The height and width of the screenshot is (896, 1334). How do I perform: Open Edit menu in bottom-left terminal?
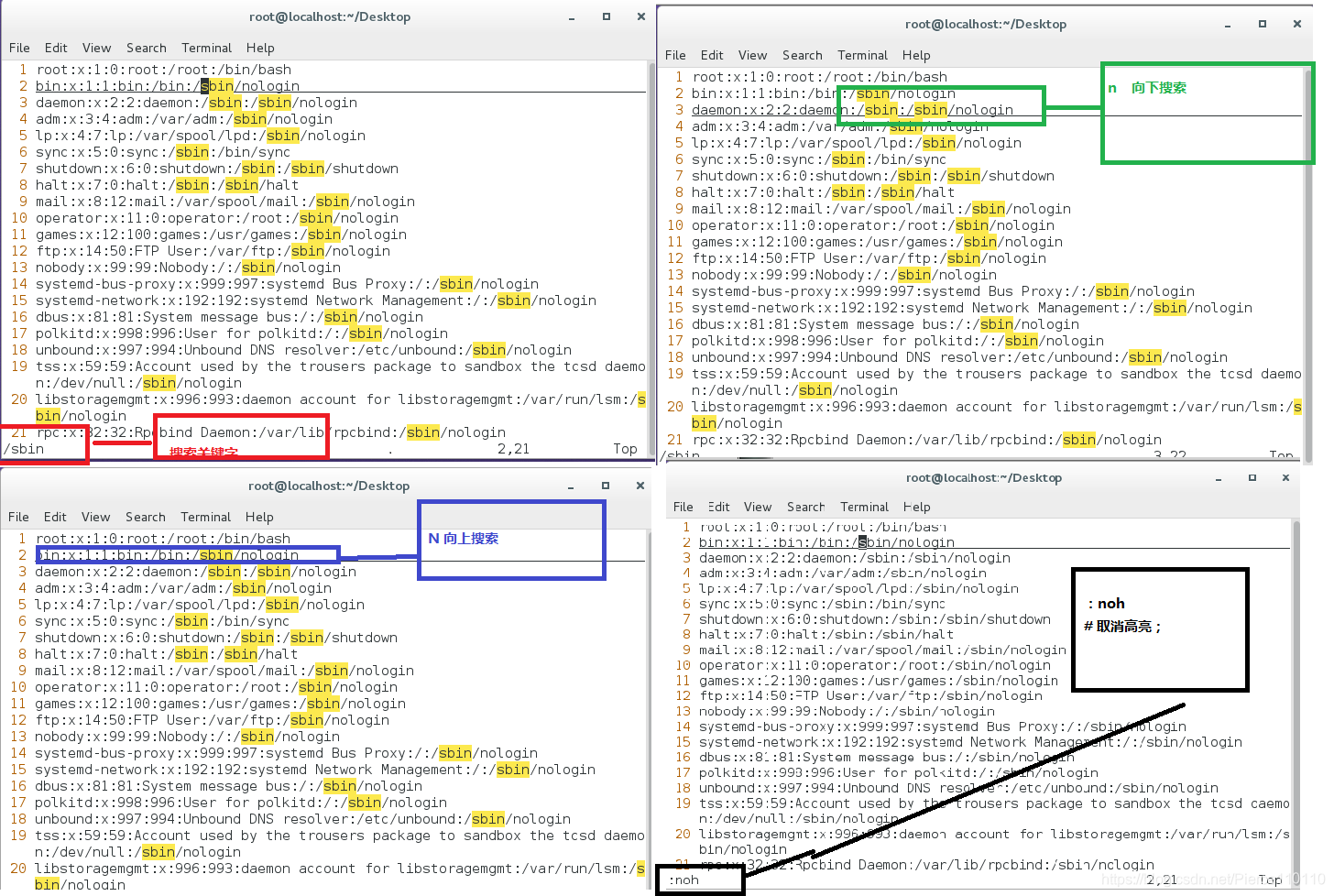55,517
